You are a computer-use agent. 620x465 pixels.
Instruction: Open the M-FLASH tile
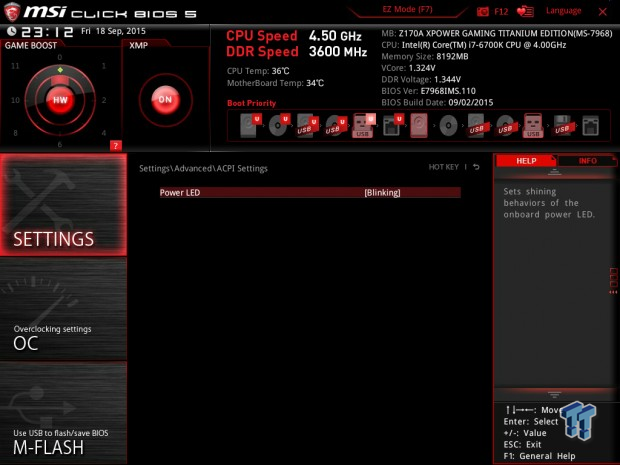point(63,413)
